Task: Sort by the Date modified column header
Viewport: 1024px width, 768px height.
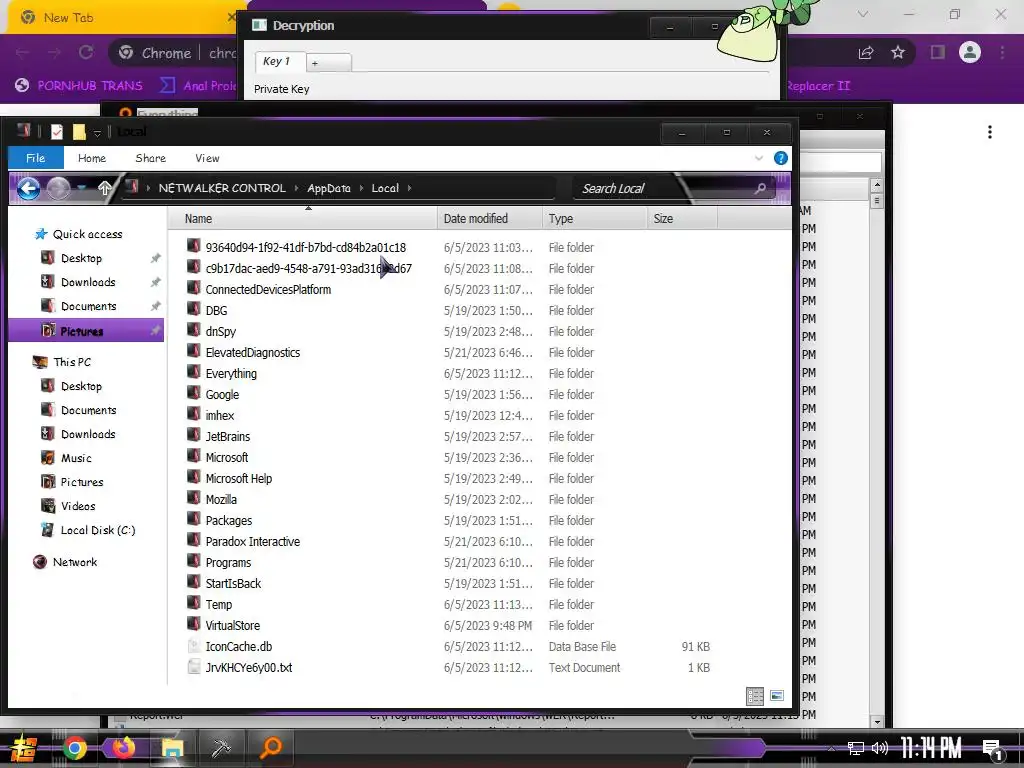Action: [x=490, y=219]
